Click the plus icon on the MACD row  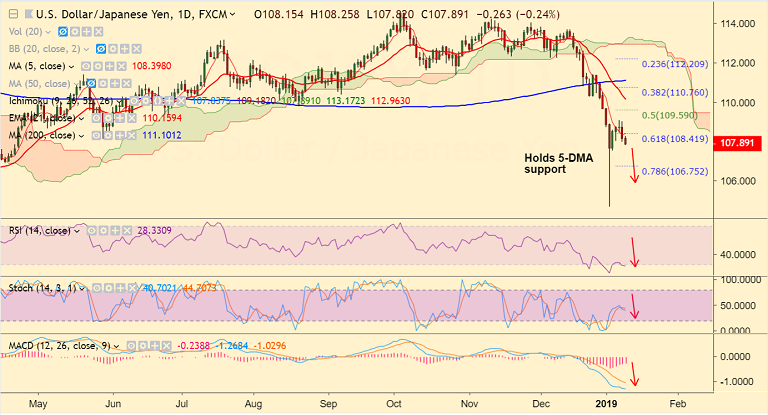(155, 346)
